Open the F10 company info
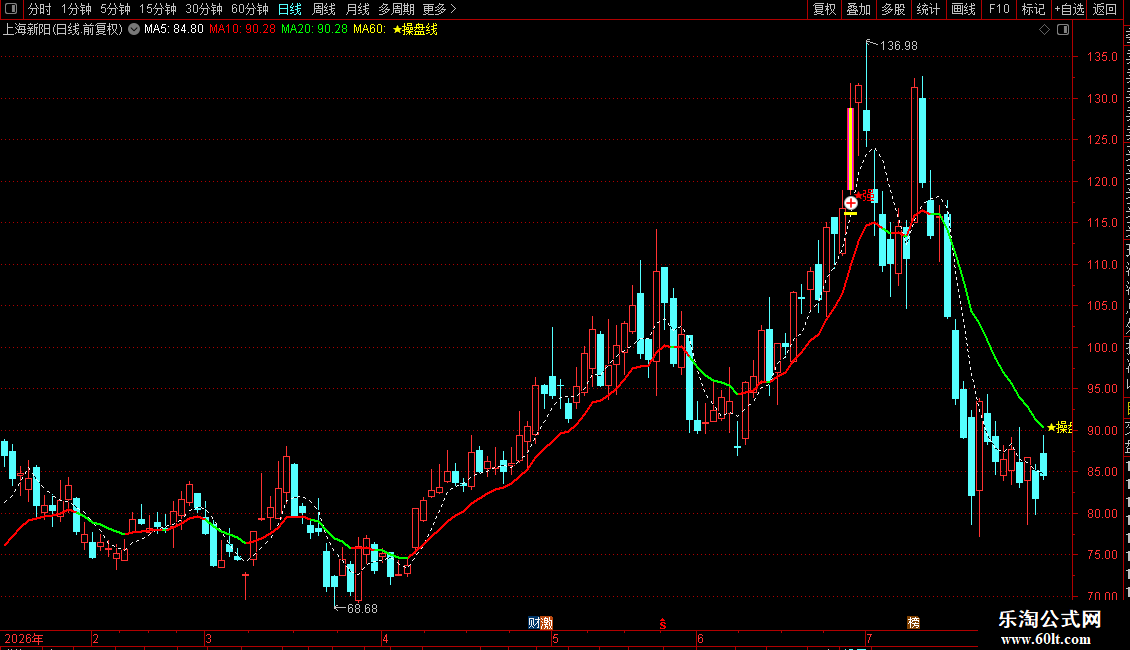This screenshot has width=1130, height=650. point(999,9)
